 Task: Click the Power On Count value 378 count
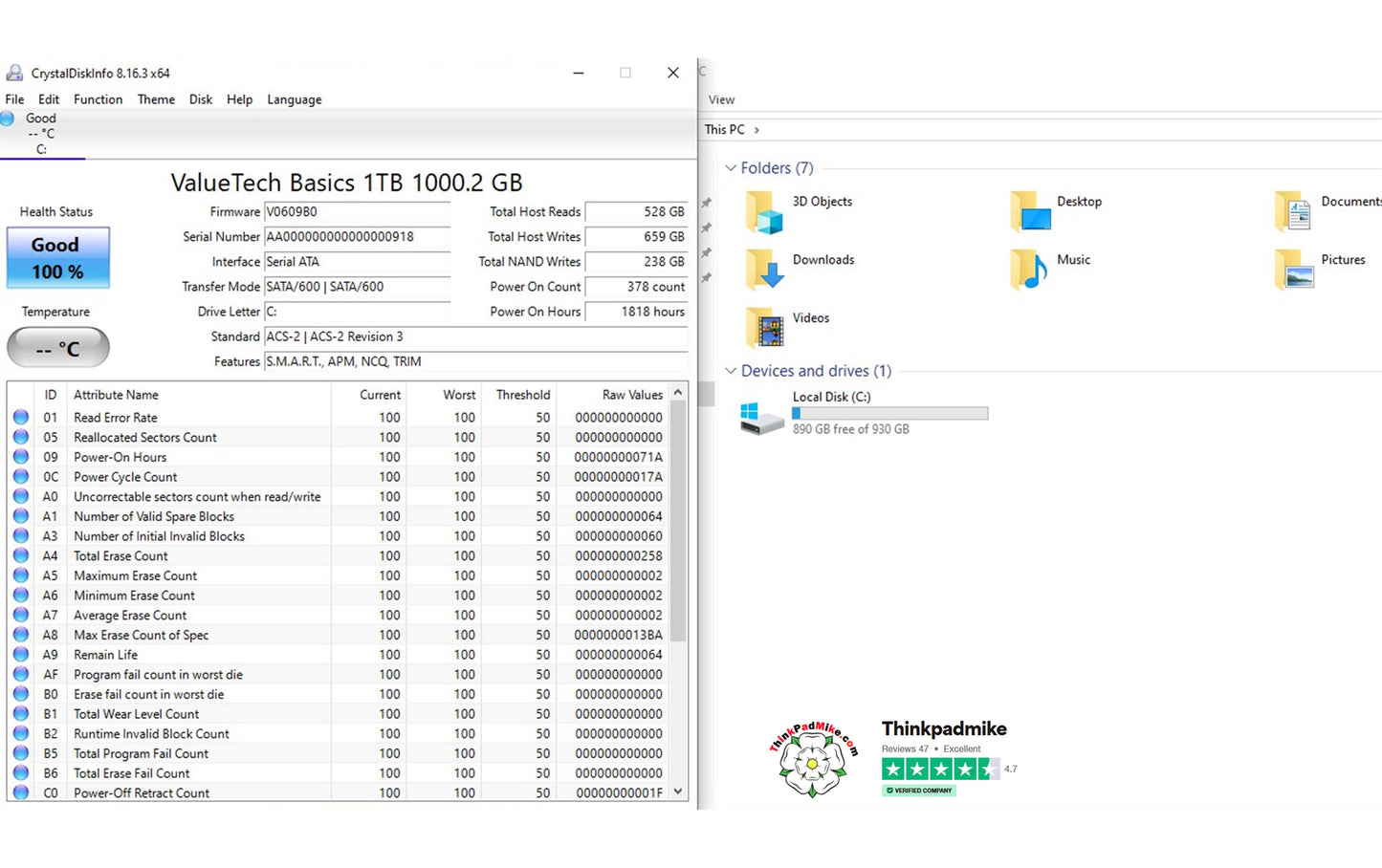pyautogui.click(x=636, y=287)
